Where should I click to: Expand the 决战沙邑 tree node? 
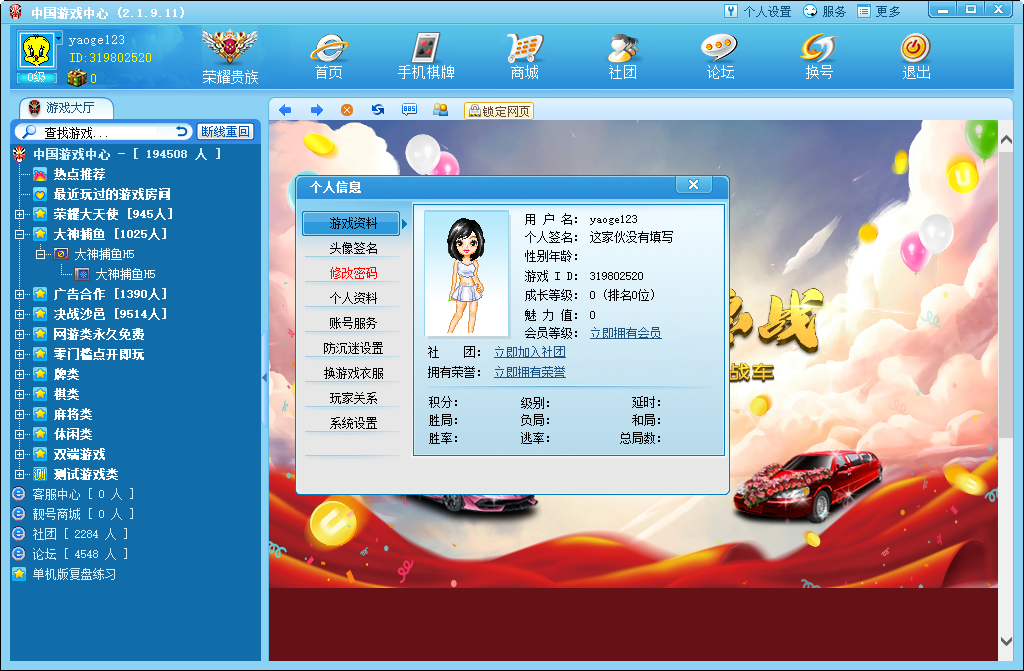(20, 314)
